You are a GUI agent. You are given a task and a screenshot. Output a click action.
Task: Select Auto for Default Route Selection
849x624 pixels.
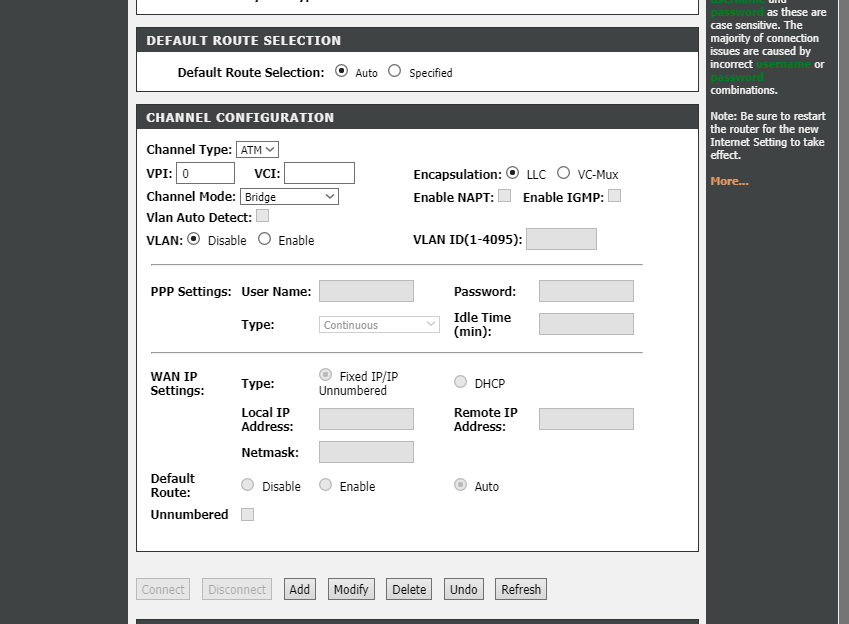342,71
